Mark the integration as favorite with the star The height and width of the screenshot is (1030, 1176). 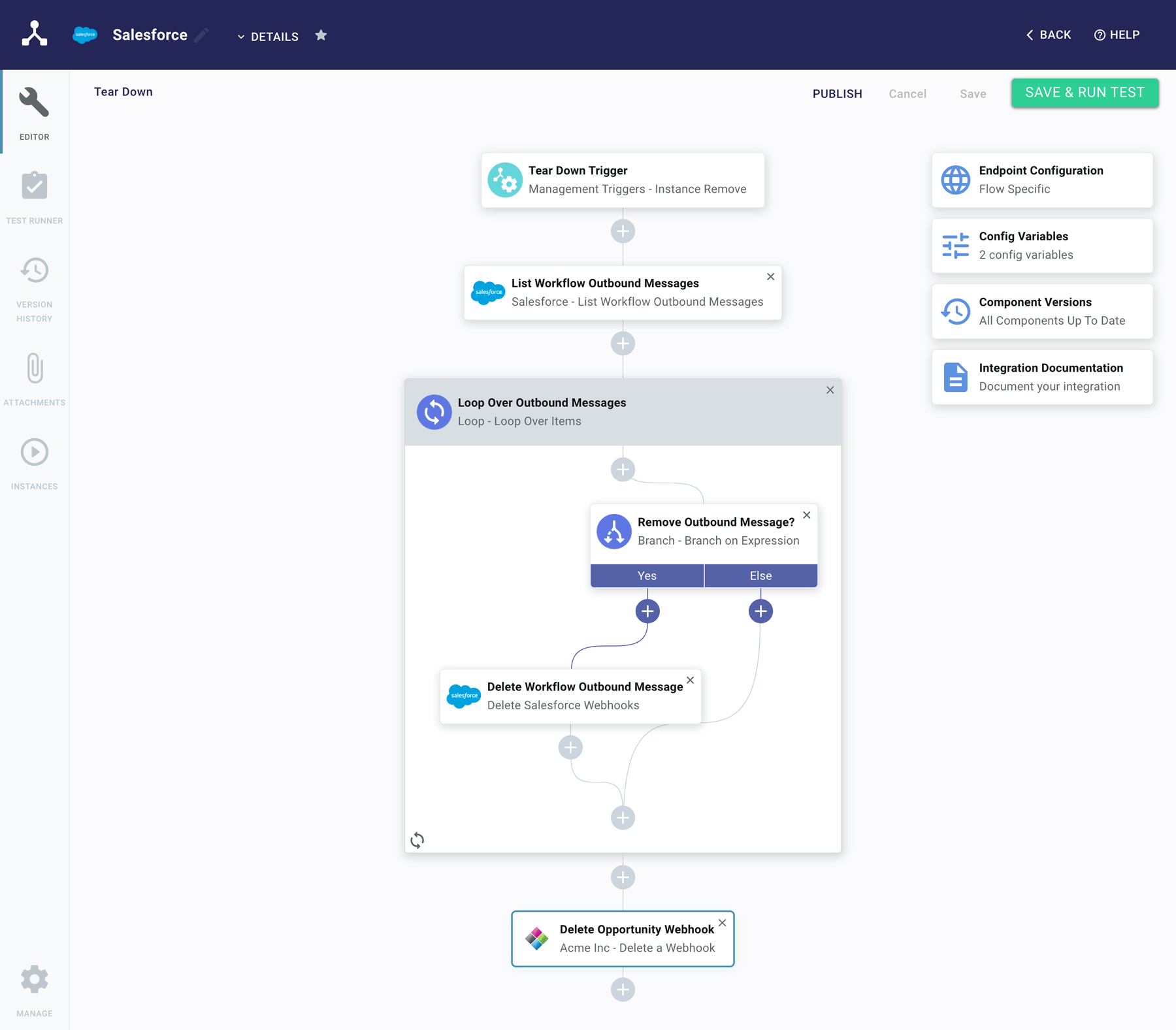(x=321, y=35)
